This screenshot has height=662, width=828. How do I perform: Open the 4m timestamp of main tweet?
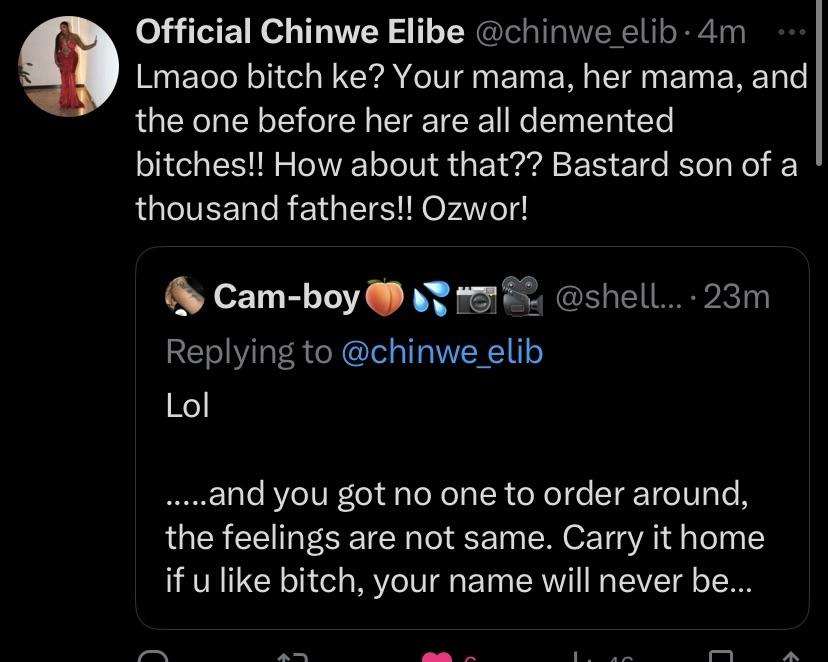coord(721,33)
